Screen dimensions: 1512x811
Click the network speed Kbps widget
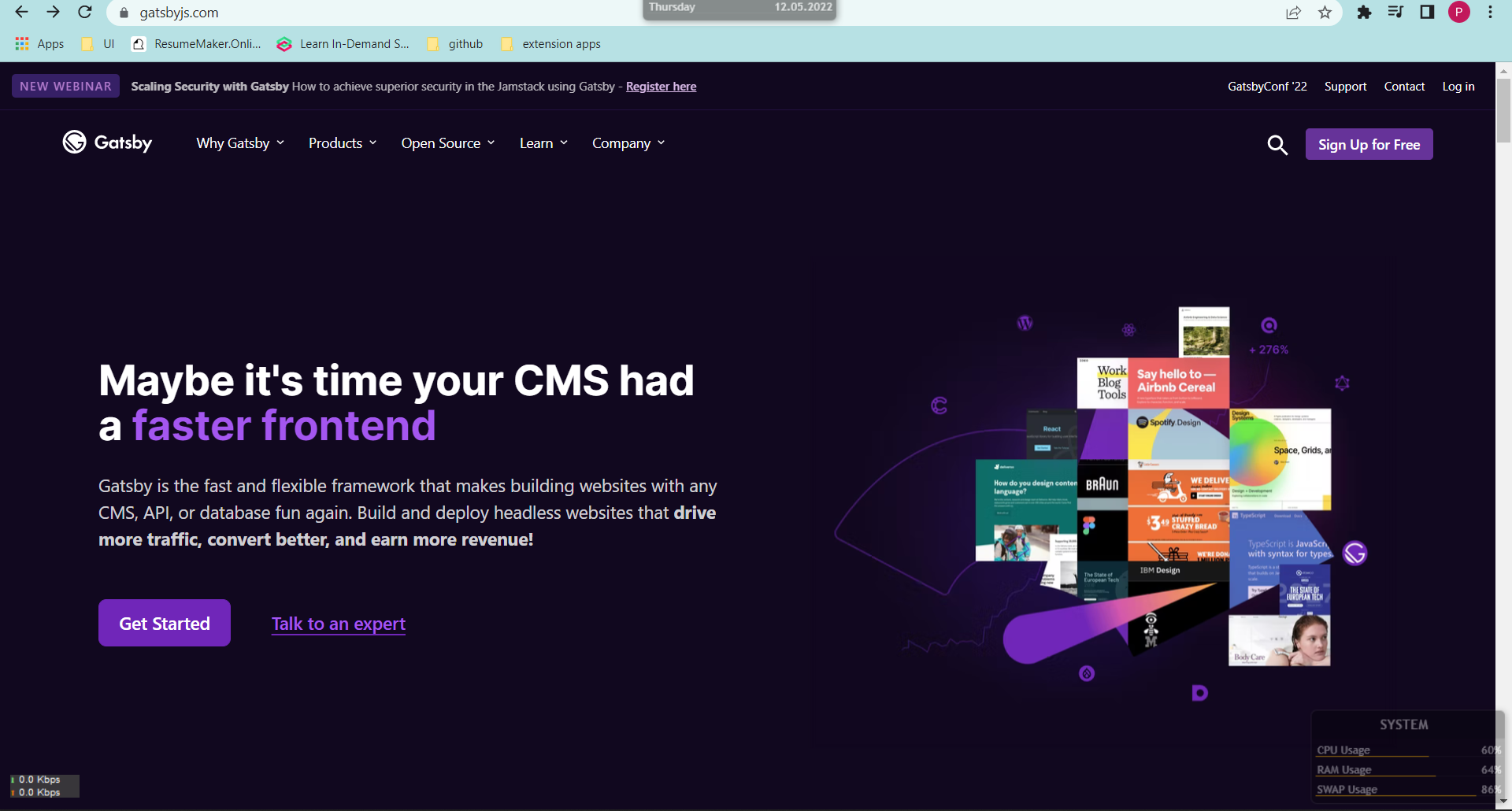pyautogui.click(x=44, y=786)
